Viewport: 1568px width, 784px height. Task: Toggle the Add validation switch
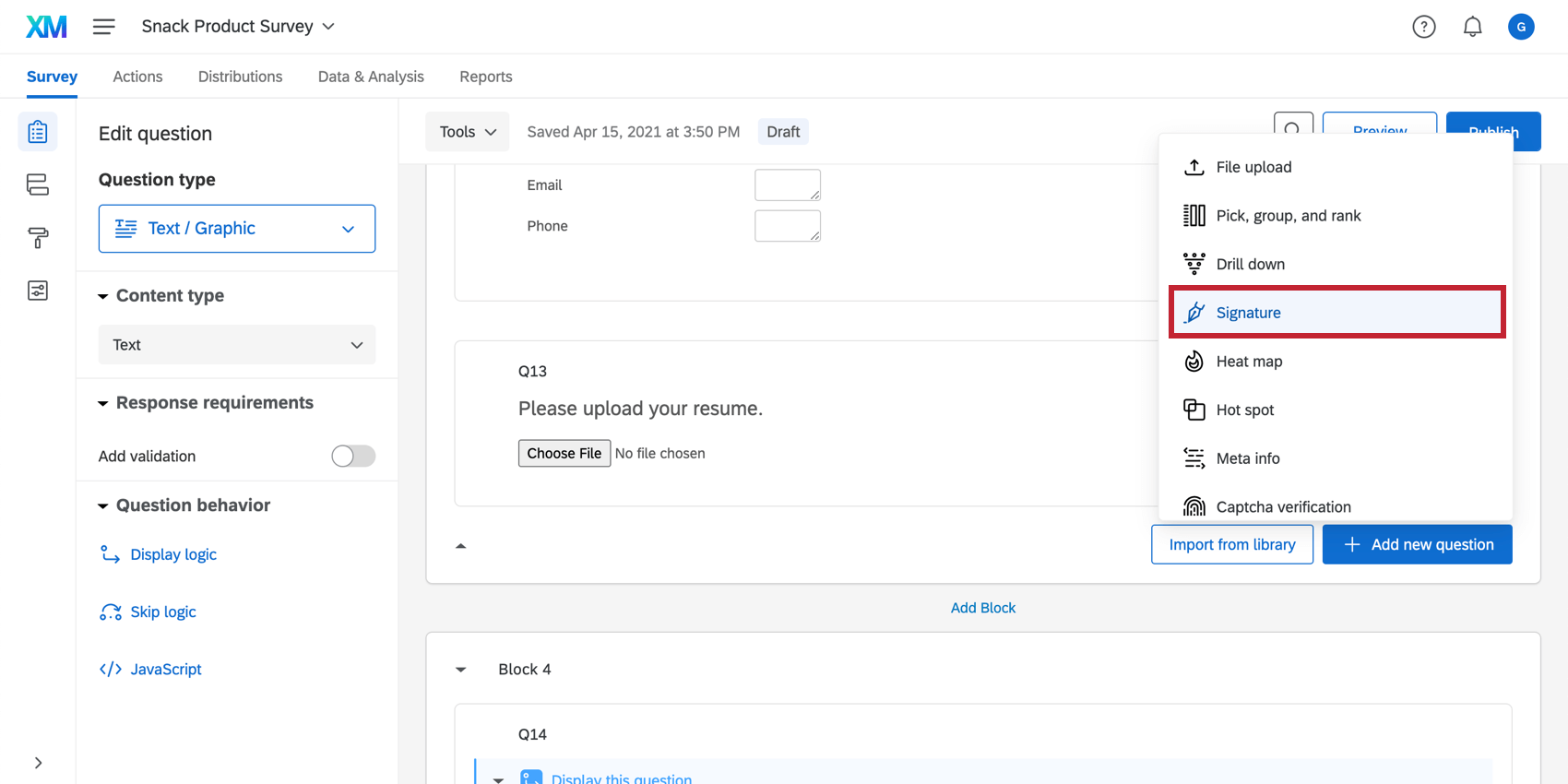coord(353,456)
